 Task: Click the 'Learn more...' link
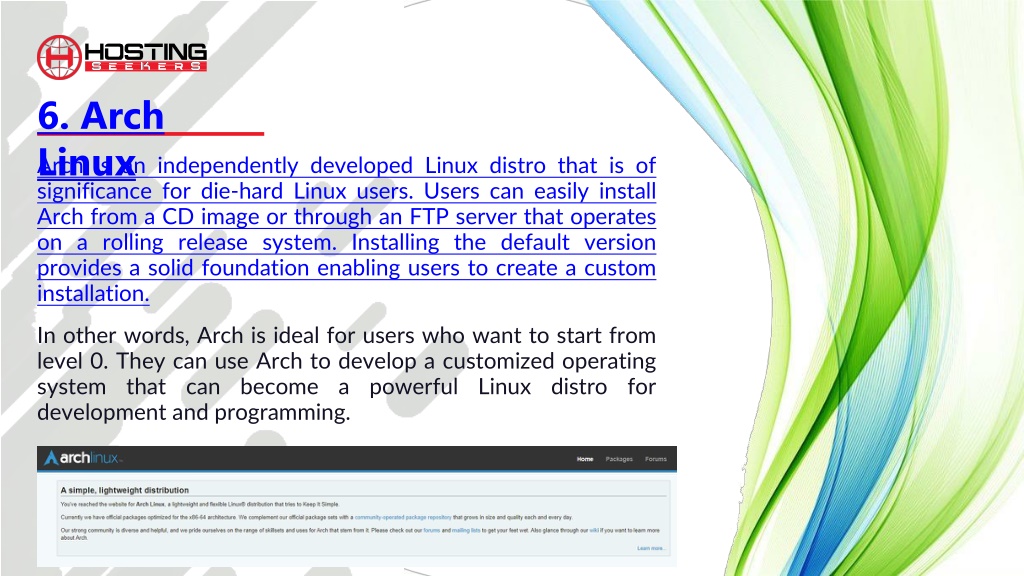(651, 548)
